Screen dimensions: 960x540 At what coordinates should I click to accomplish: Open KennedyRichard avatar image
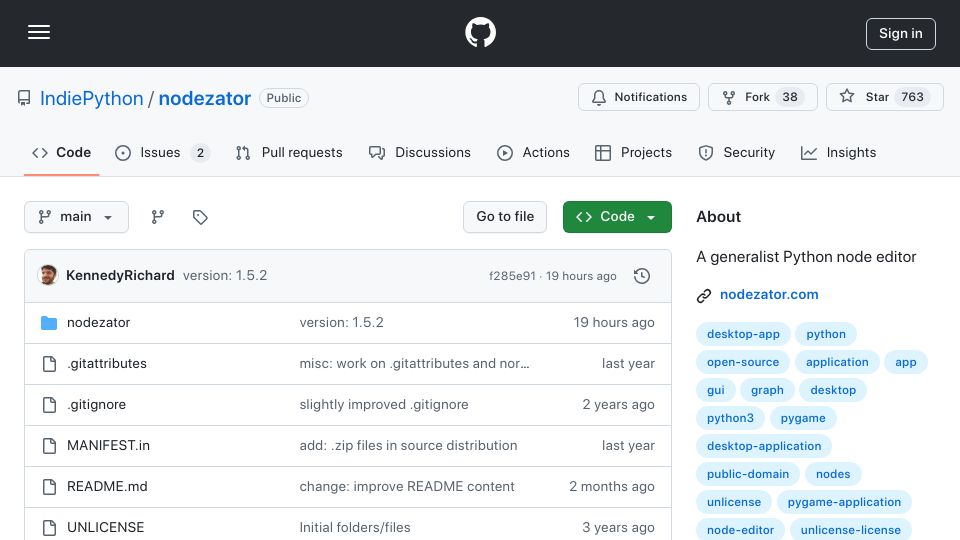click(x=48, y=276)
